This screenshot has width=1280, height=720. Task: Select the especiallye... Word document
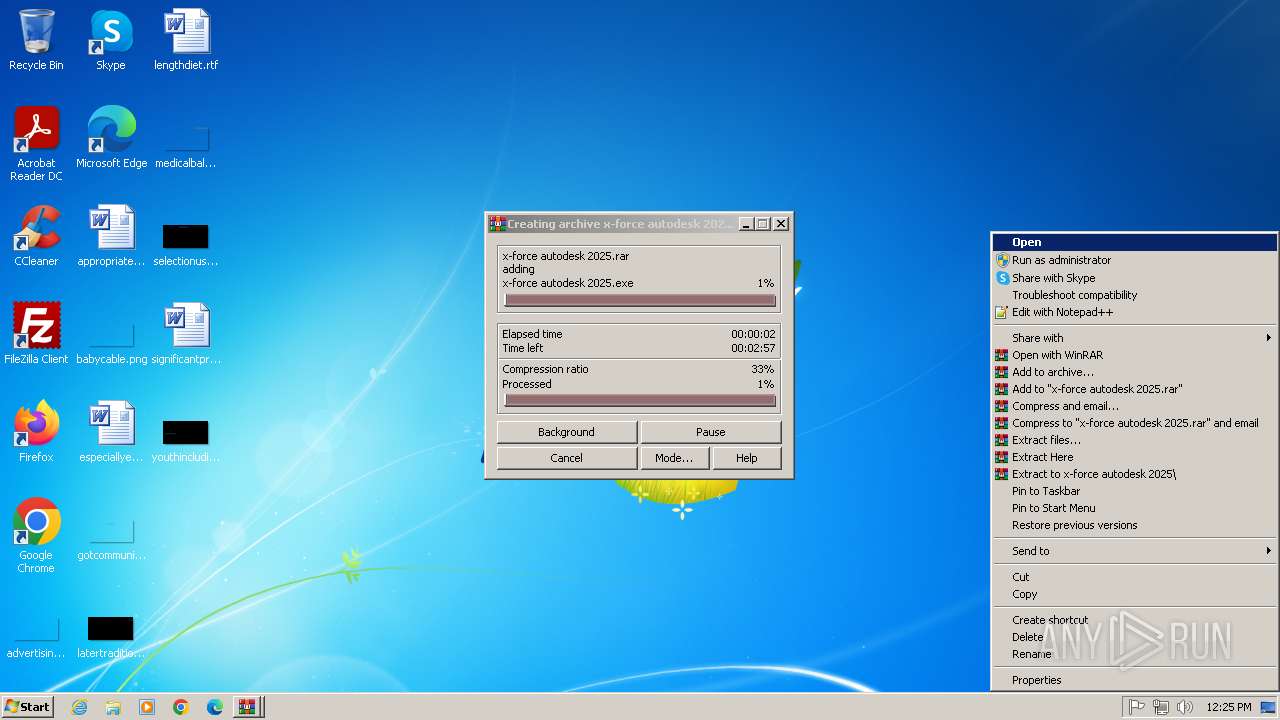[x=111, y=432]
